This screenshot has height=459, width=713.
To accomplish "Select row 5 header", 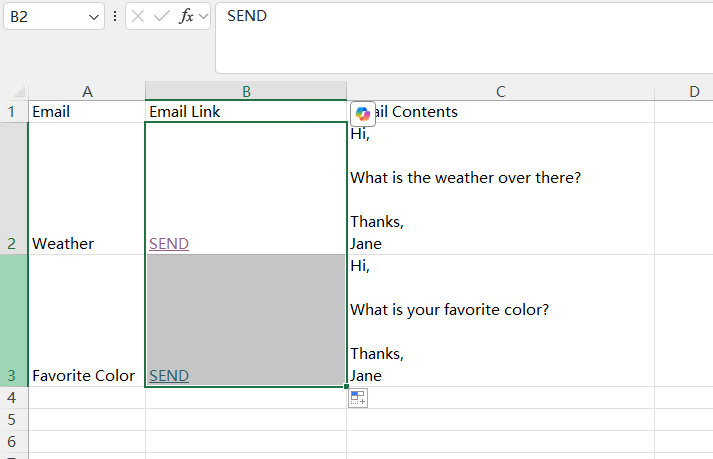I will 14,419.
